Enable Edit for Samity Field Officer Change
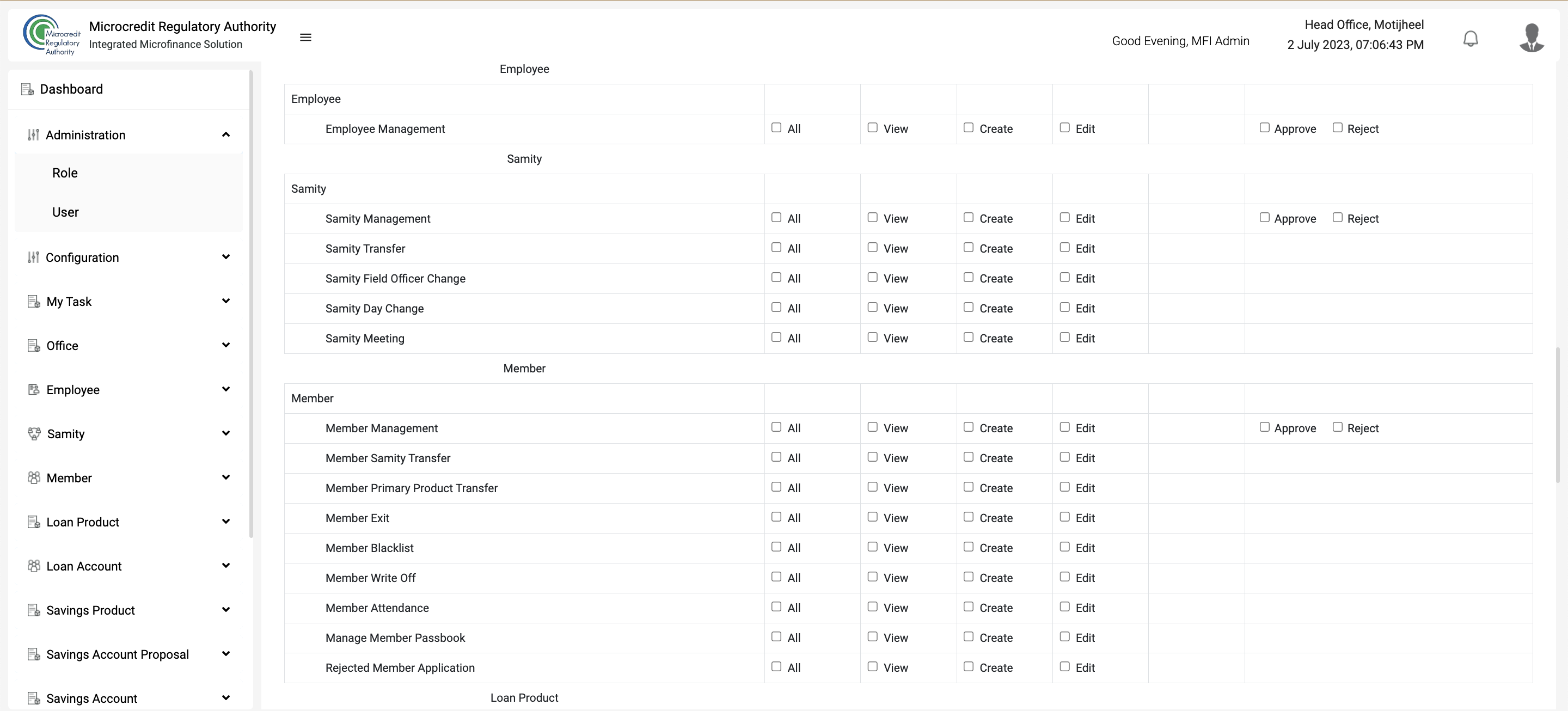 [x=1064, y=278]
